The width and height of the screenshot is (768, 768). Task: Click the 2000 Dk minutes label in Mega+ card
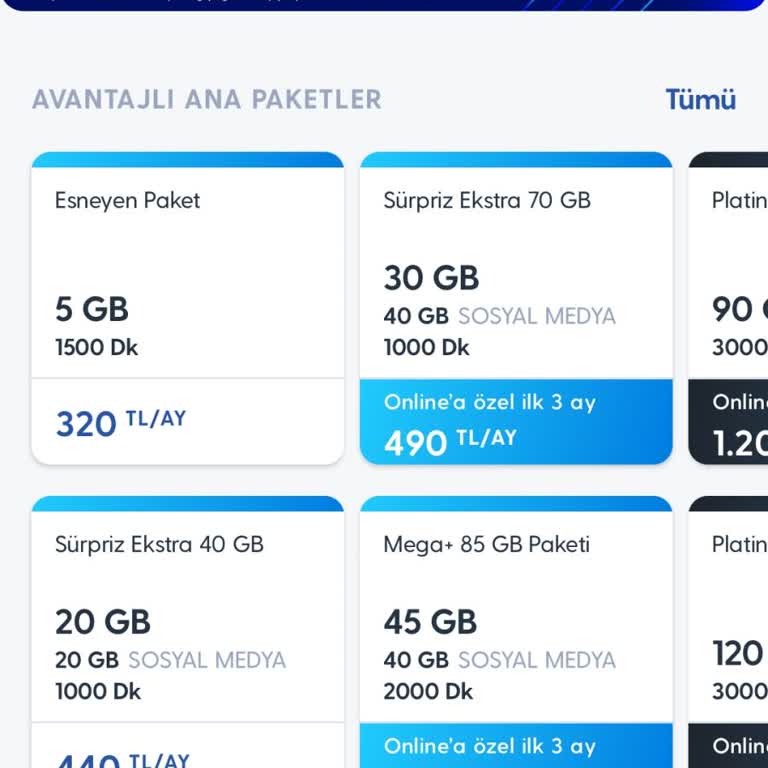(x=428, y=691)
